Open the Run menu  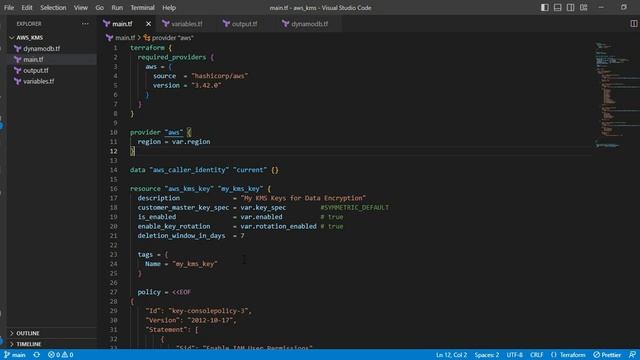pyautogui.click(x=117, y=8)
